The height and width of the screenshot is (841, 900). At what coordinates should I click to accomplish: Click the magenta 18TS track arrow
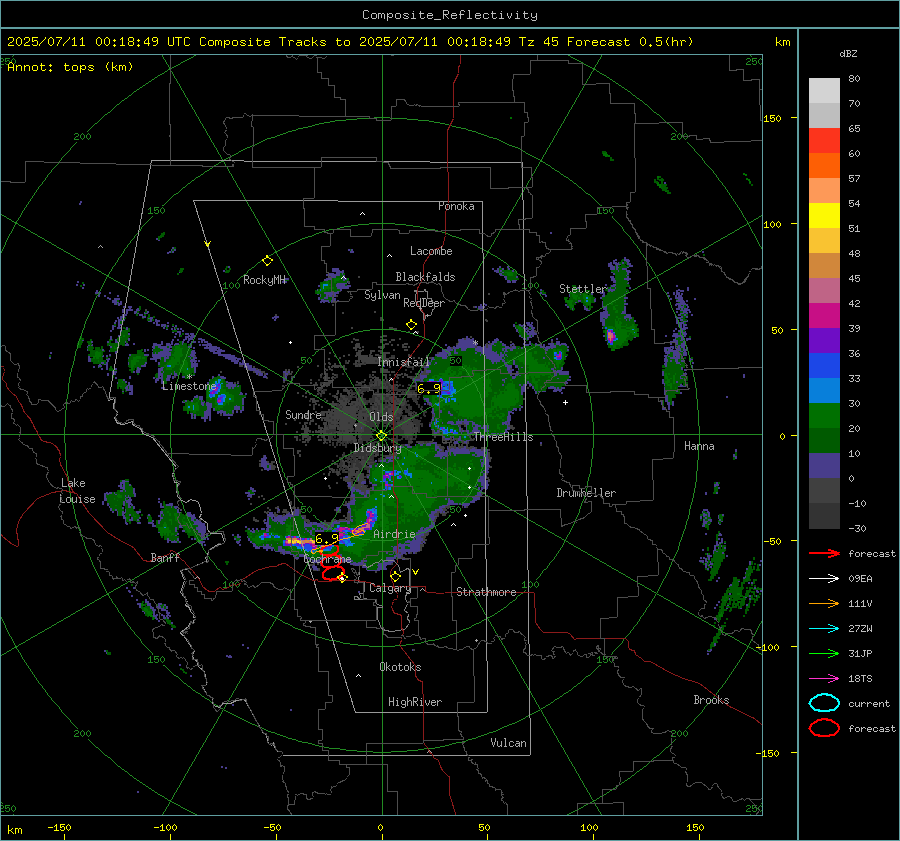click(x=824, y=679)
